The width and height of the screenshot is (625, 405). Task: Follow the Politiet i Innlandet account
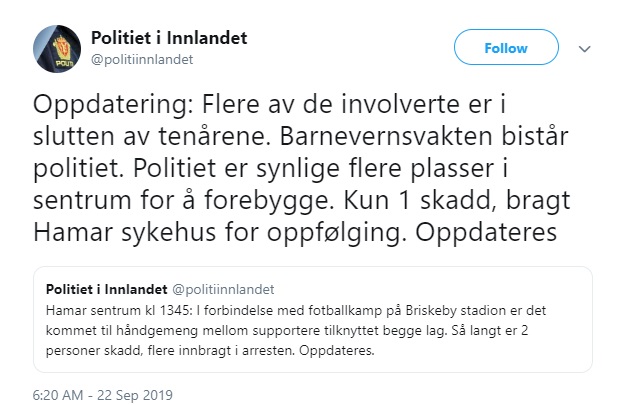tap(505, 48)
